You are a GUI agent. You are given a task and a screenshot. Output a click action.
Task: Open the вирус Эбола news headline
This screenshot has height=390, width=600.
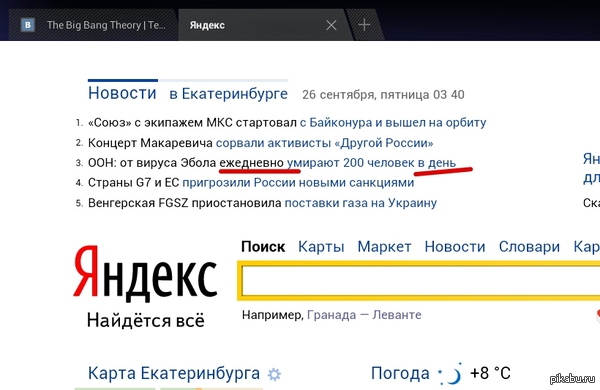point(272,163)
